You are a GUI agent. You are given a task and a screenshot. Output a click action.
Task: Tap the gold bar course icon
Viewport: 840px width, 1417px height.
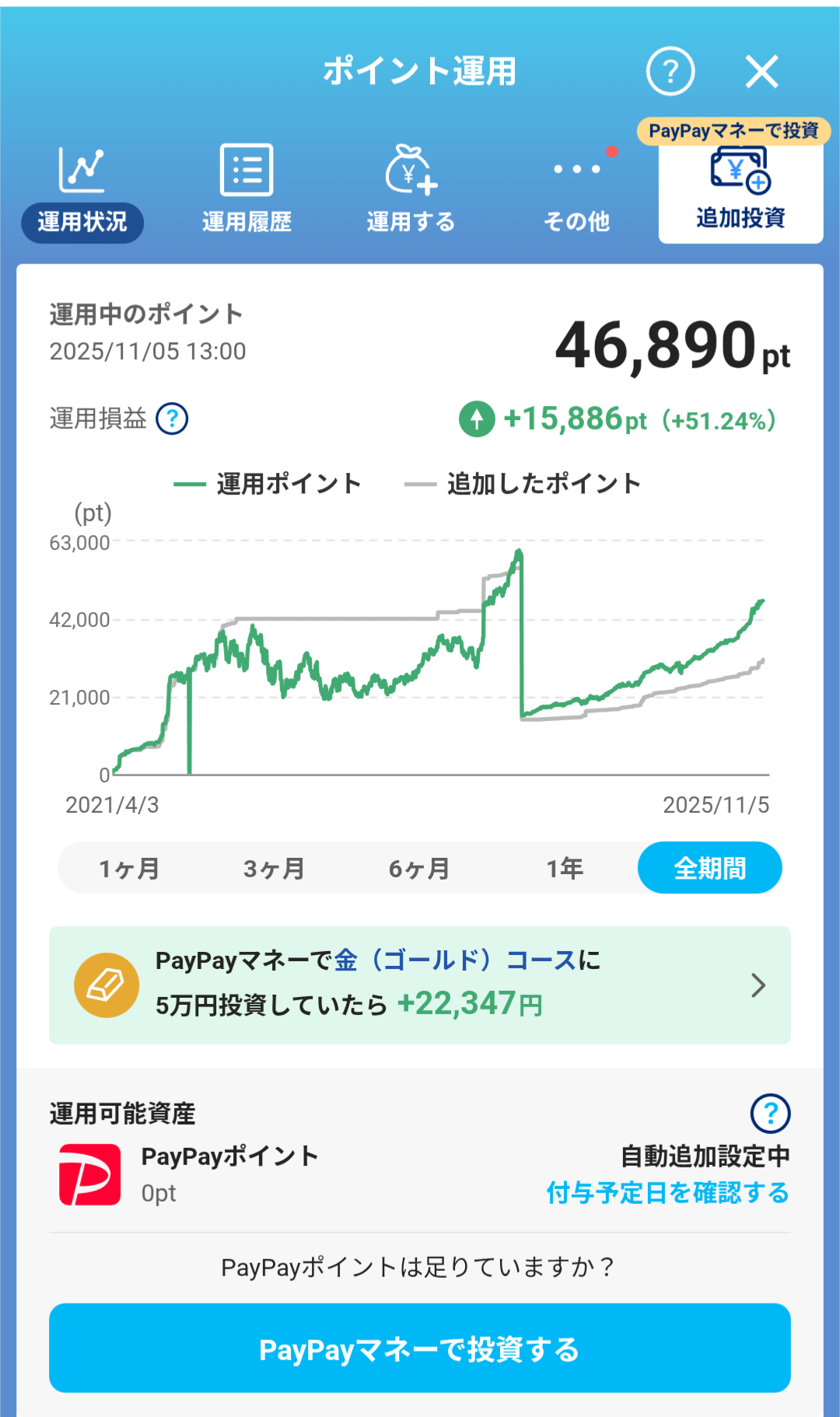pos(107,985)
